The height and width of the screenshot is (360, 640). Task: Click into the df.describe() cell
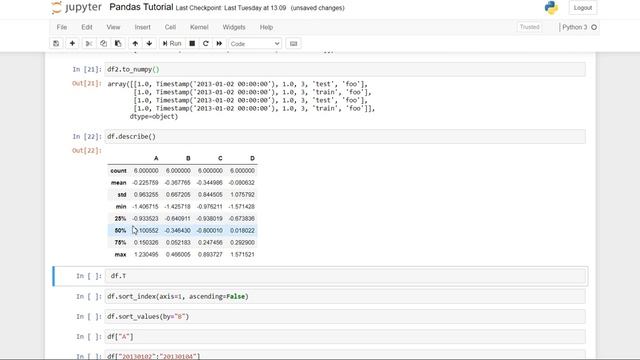(345, 137)
